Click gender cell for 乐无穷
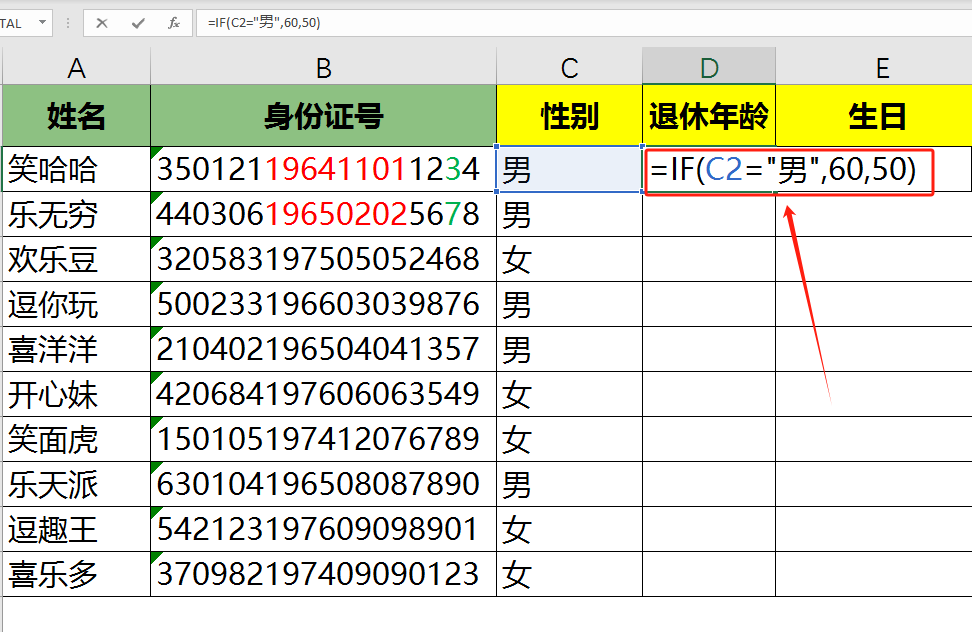The height and width of the screenshot is (632, 972). (570, 214)
